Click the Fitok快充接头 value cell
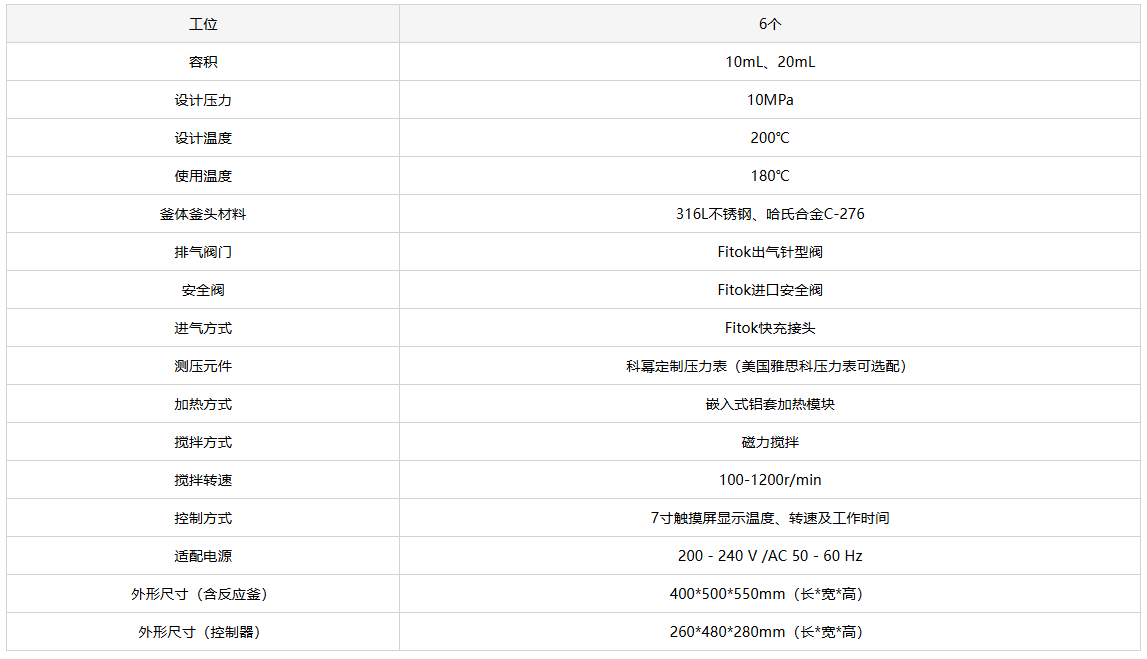Screen dimensions: 1147x659 click(x=770, y=328)
